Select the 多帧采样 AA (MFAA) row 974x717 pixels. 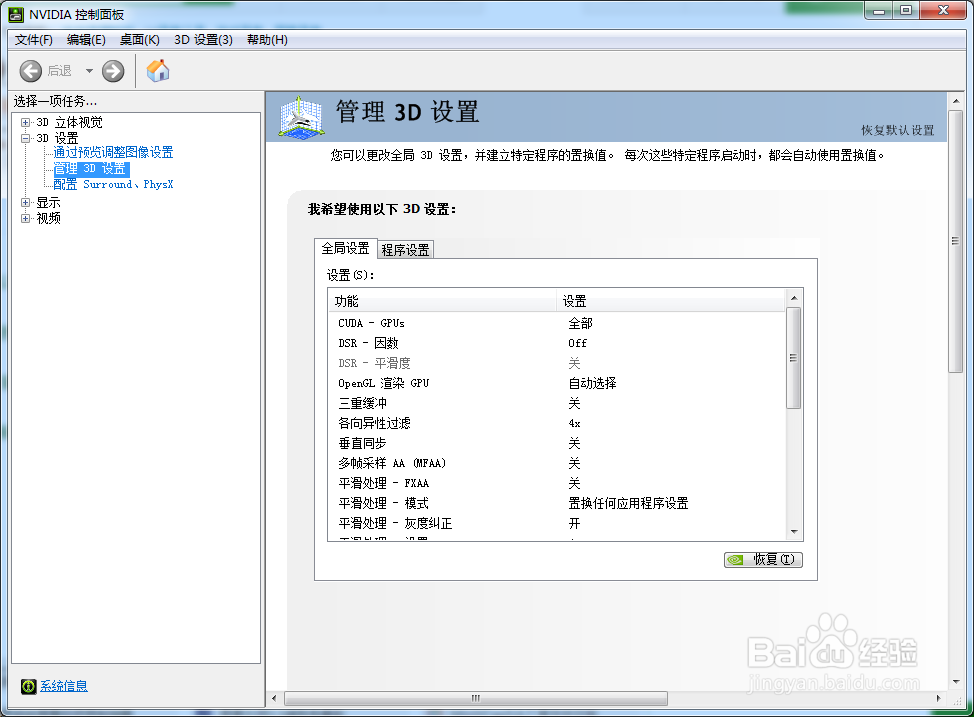pyautogui.click(x=557, y=463)
